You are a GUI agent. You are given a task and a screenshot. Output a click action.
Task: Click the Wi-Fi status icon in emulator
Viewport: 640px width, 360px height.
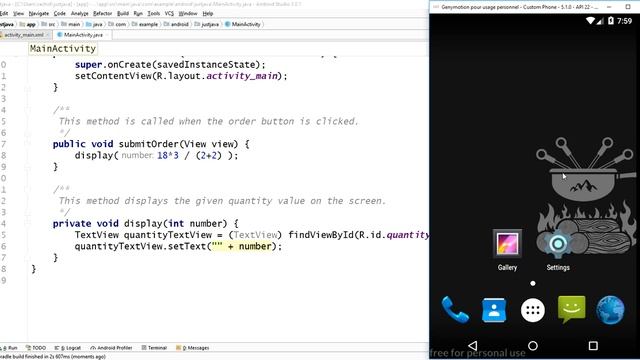[590, 20]
